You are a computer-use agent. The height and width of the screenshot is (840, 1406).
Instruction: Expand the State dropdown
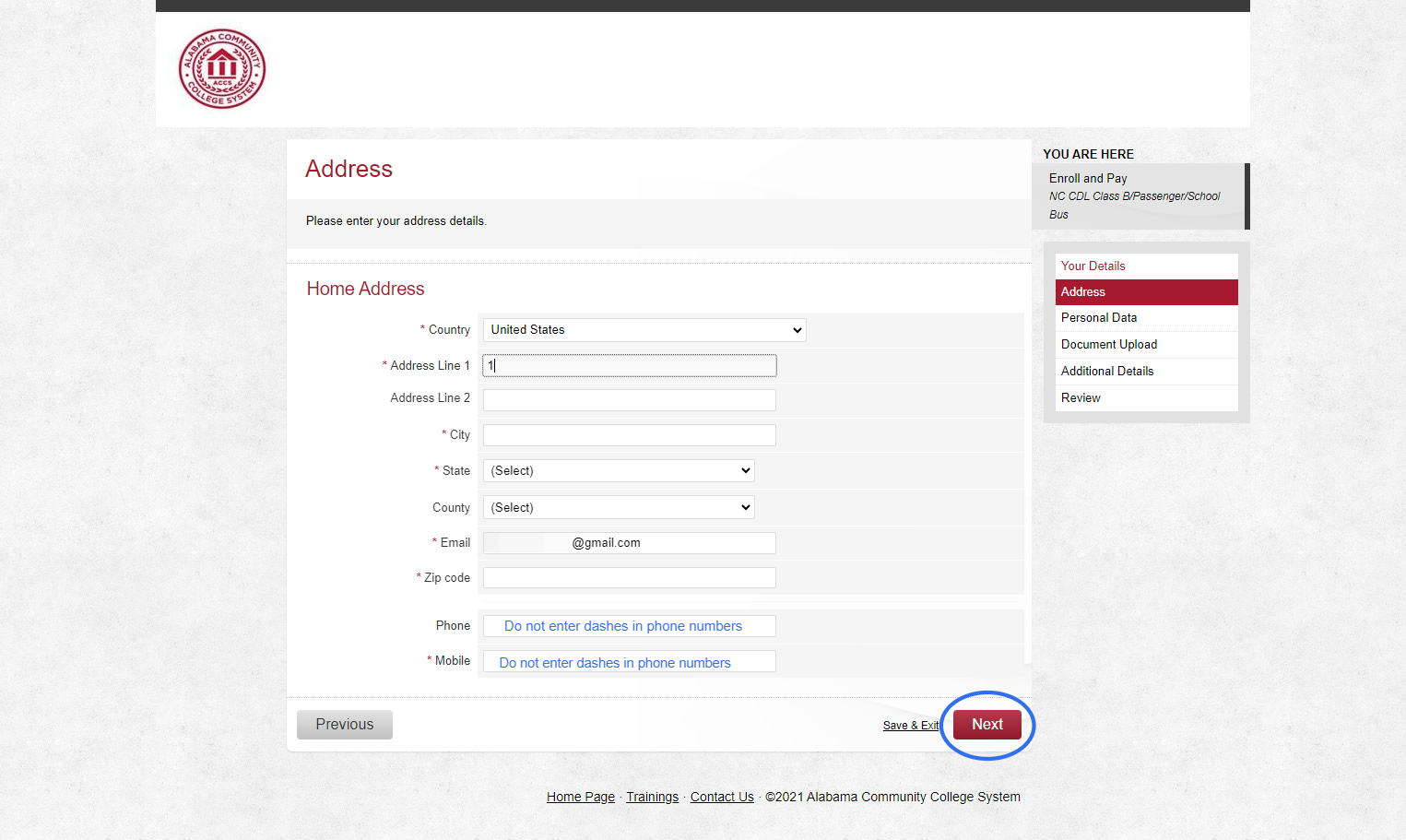point(619,471)
